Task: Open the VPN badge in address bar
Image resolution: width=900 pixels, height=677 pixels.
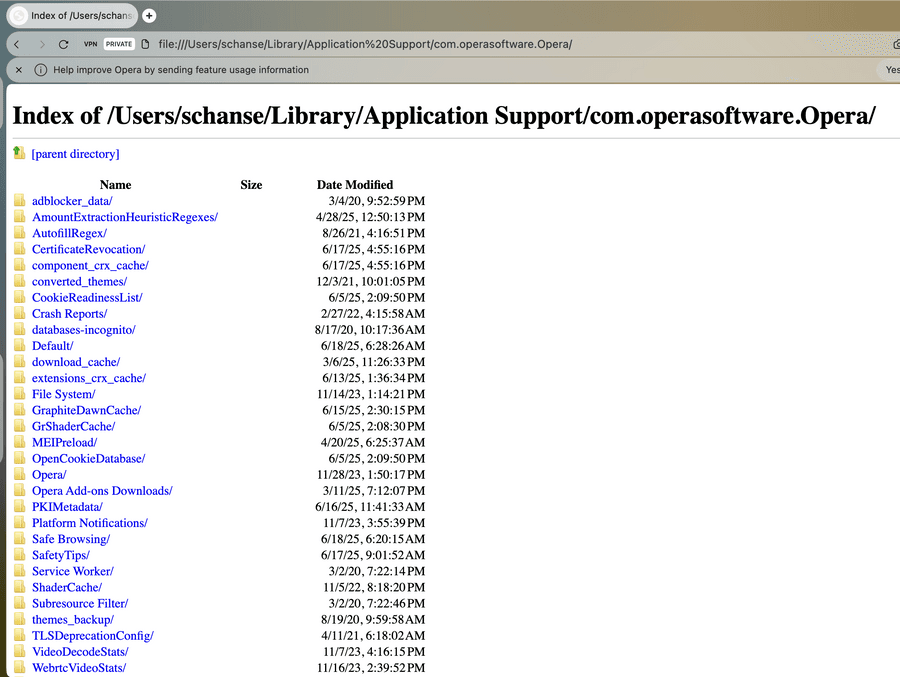Action: click(x=90, y=44)
